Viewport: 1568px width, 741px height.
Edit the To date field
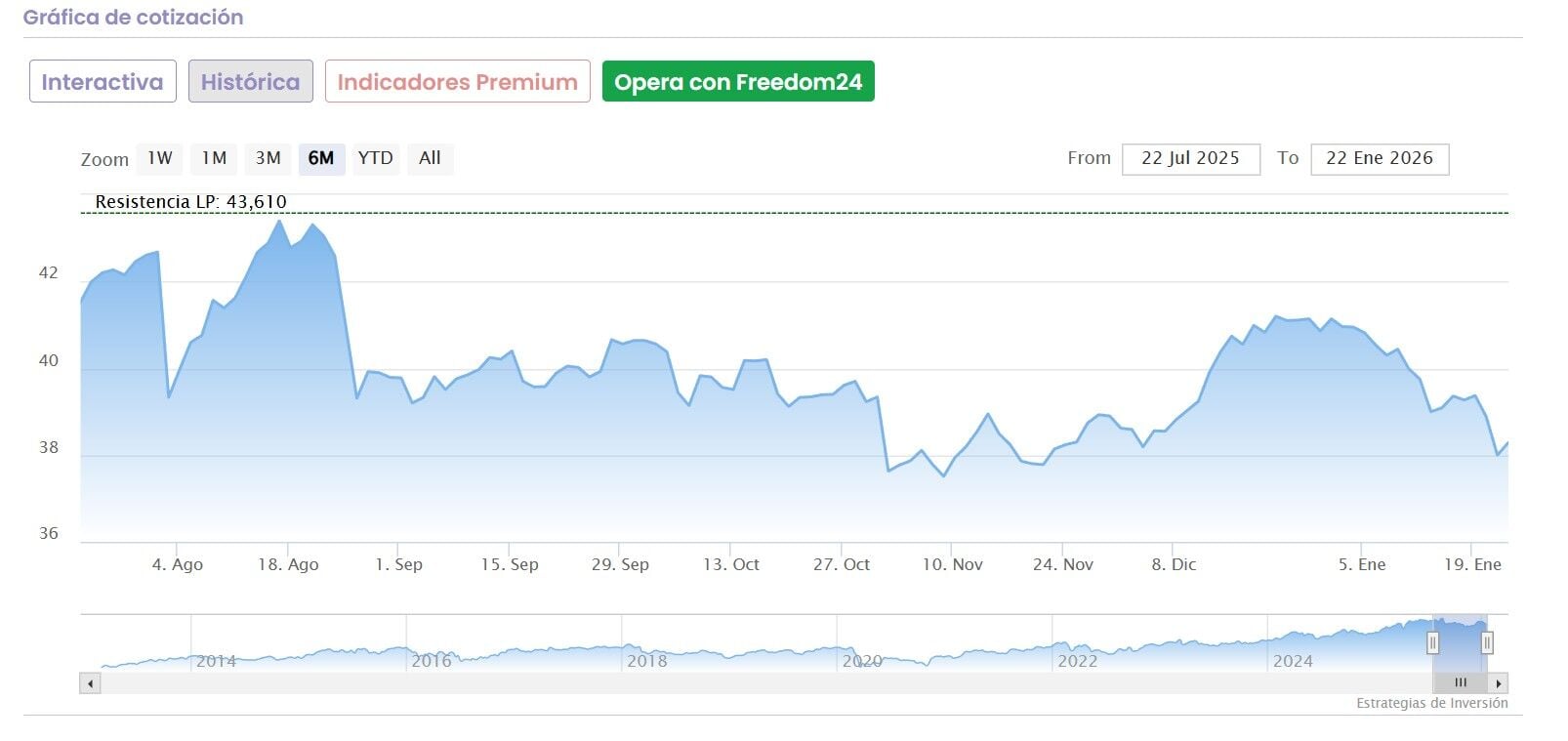pyautogui.click(x=1379, y=158)
